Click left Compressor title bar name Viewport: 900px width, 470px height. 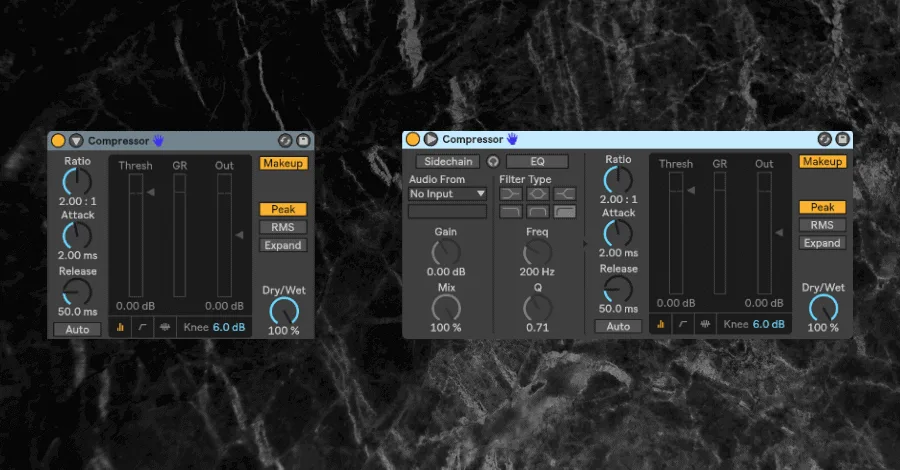118,141
